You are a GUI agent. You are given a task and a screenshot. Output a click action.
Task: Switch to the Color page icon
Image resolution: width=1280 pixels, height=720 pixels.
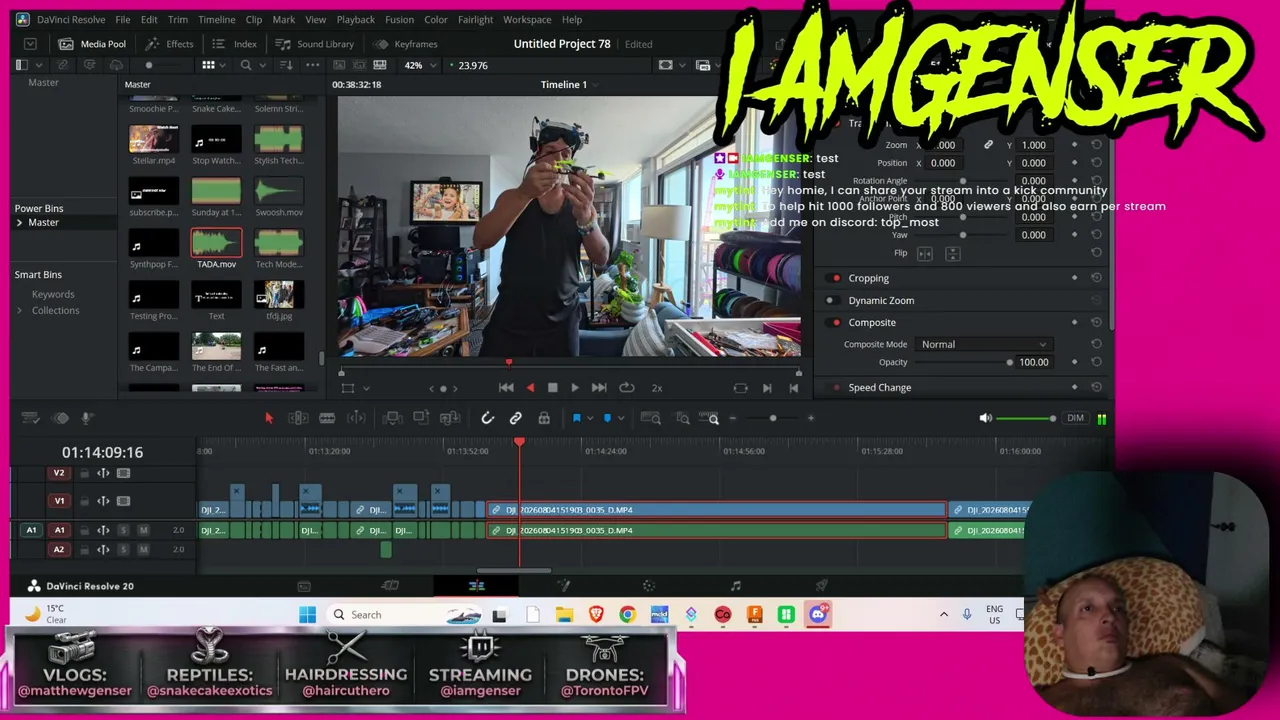click(648, 586)
